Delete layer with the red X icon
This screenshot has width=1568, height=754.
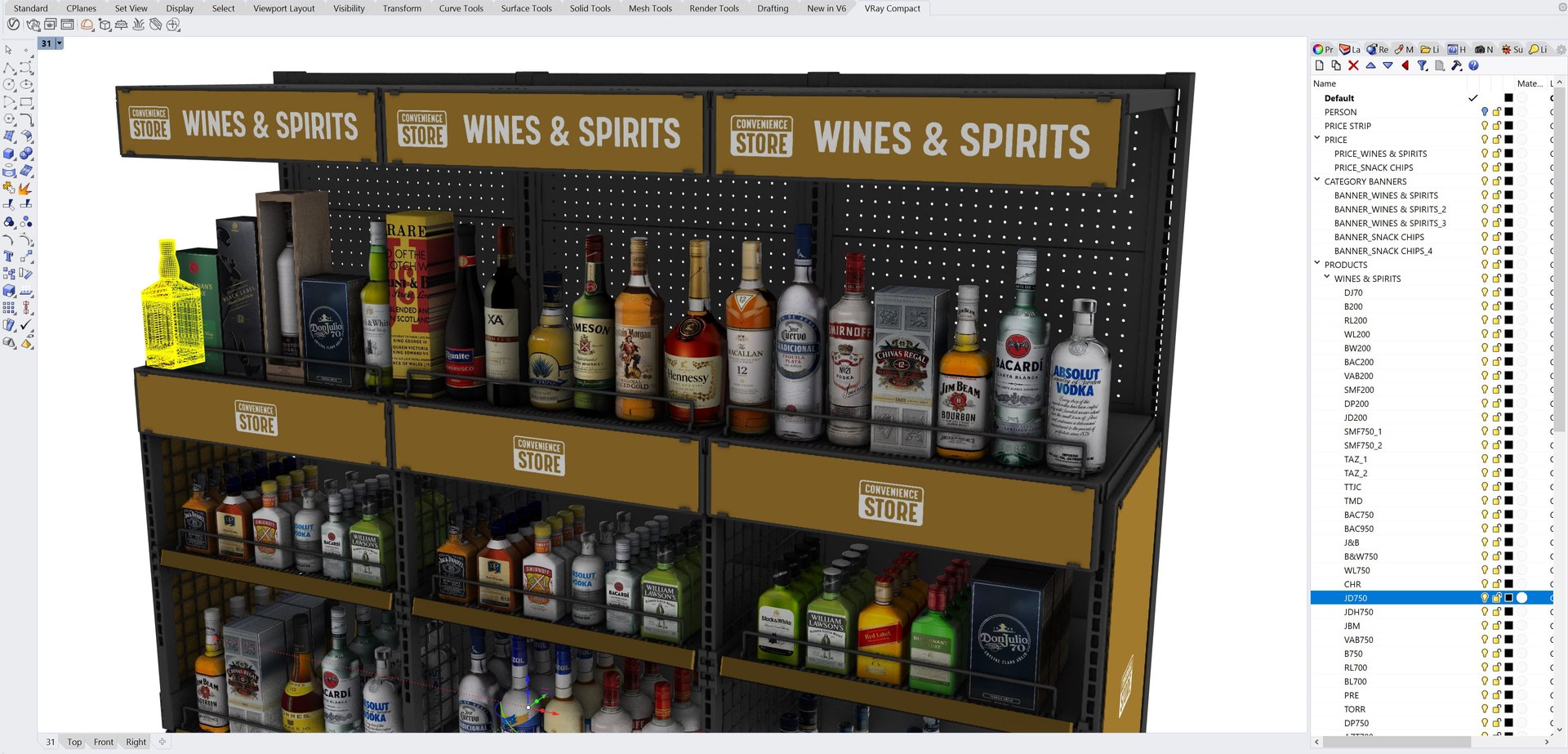coord(1353,65)
